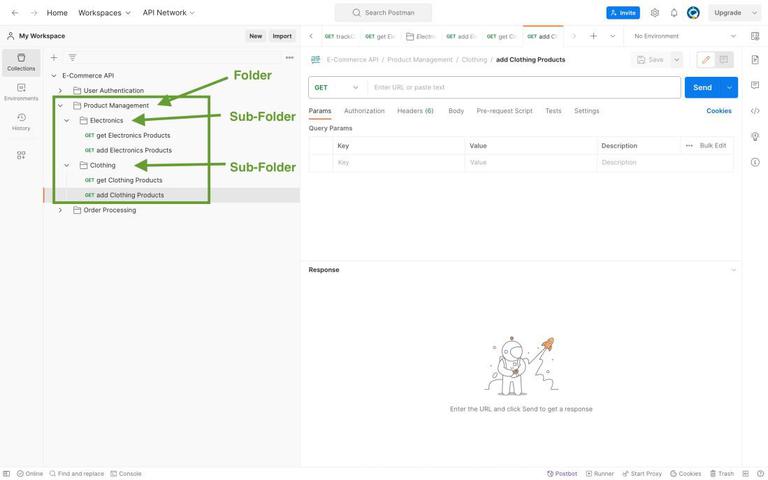Click the add new tab plus icon
Viewport: 768px width, 480px height.
pos(593,36)
